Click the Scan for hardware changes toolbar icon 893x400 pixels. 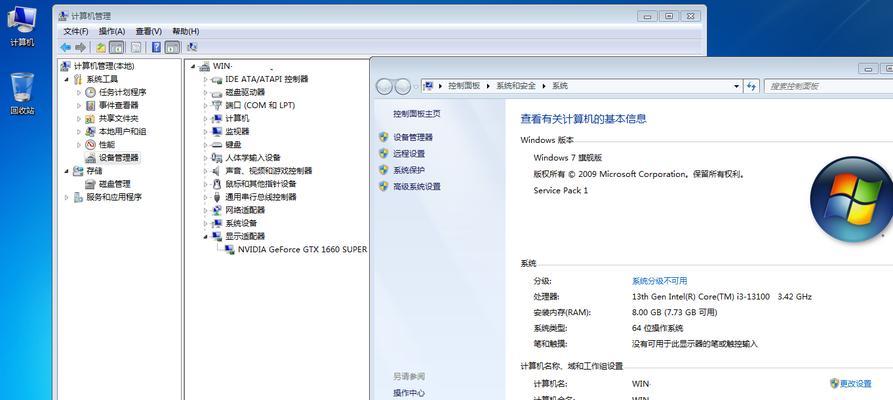(x=192, y=47)
